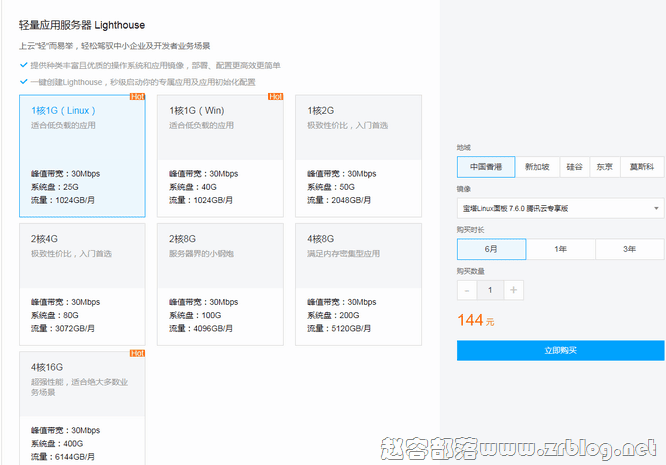The width and height of the screenshot is (666, 465).
Task: Choose the 东京 region
Action: click(605, 167)
